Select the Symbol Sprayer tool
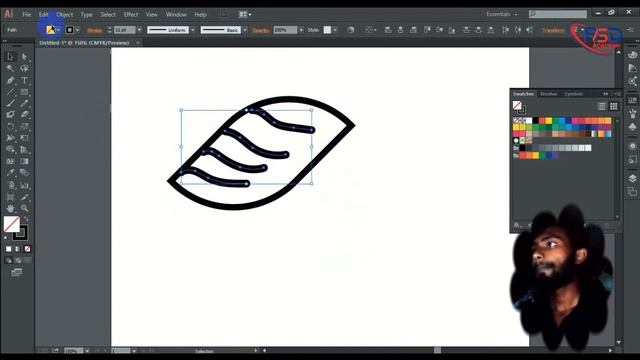Viewport: 640px width, 360px height. pos(11,185)
